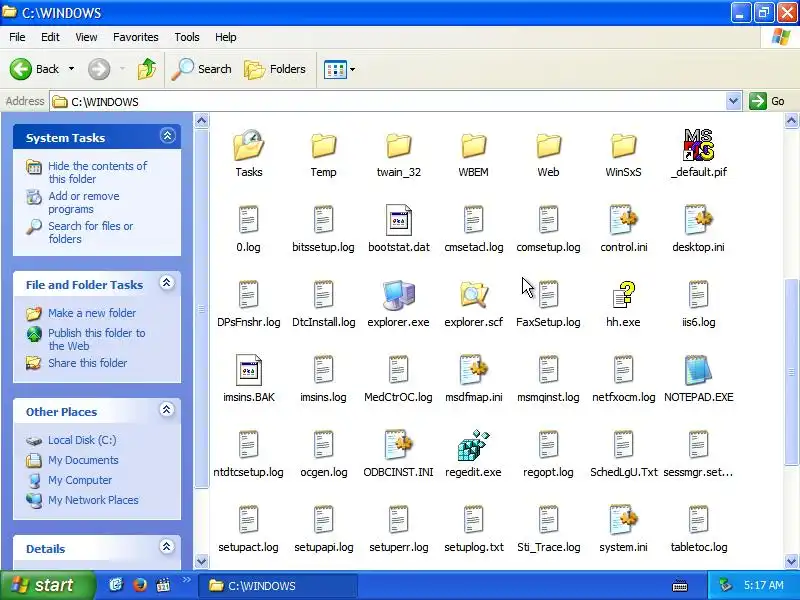
Task: Expand the Address bar dropdown
Action: coord(733,101)
